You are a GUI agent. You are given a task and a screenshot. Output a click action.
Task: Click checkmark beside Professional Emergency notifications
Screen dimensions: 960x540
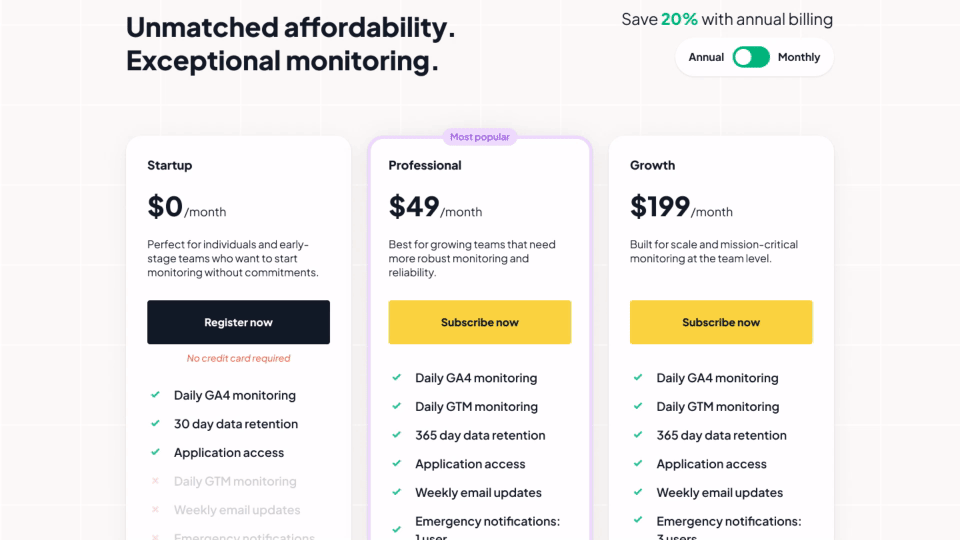[397, 521]
